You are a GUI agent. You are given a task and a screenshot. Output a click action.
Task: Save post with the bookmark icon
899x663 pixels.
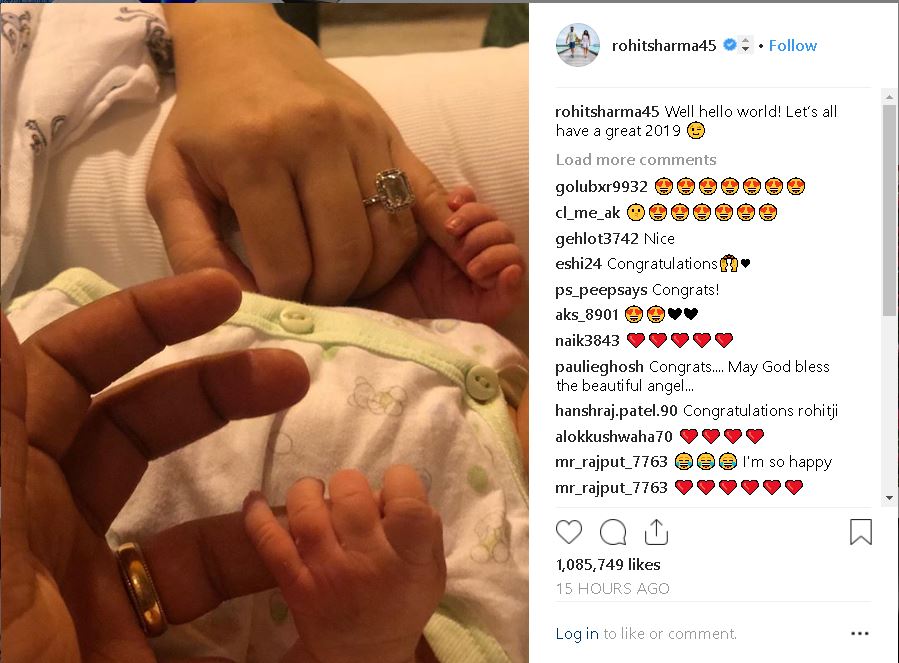[861, 532]
